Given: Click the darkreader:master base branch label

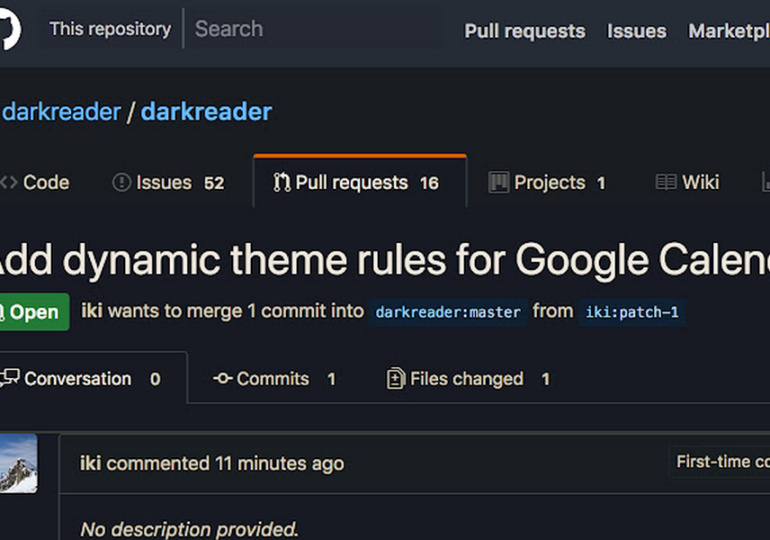Looking at the screenshot, I should 448,312.
